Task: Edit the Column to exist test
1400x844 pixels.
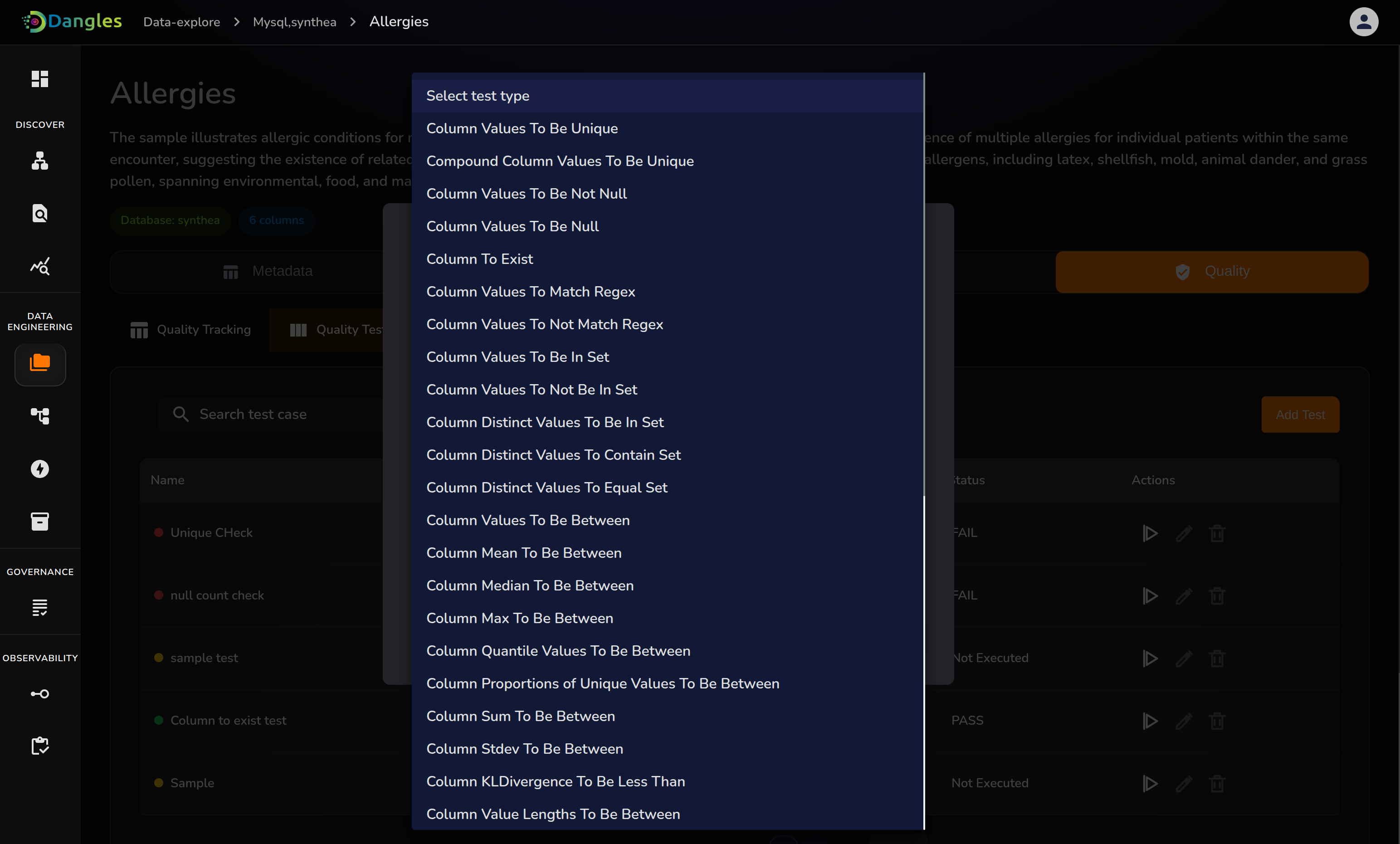Action: tap(1184, 721)
